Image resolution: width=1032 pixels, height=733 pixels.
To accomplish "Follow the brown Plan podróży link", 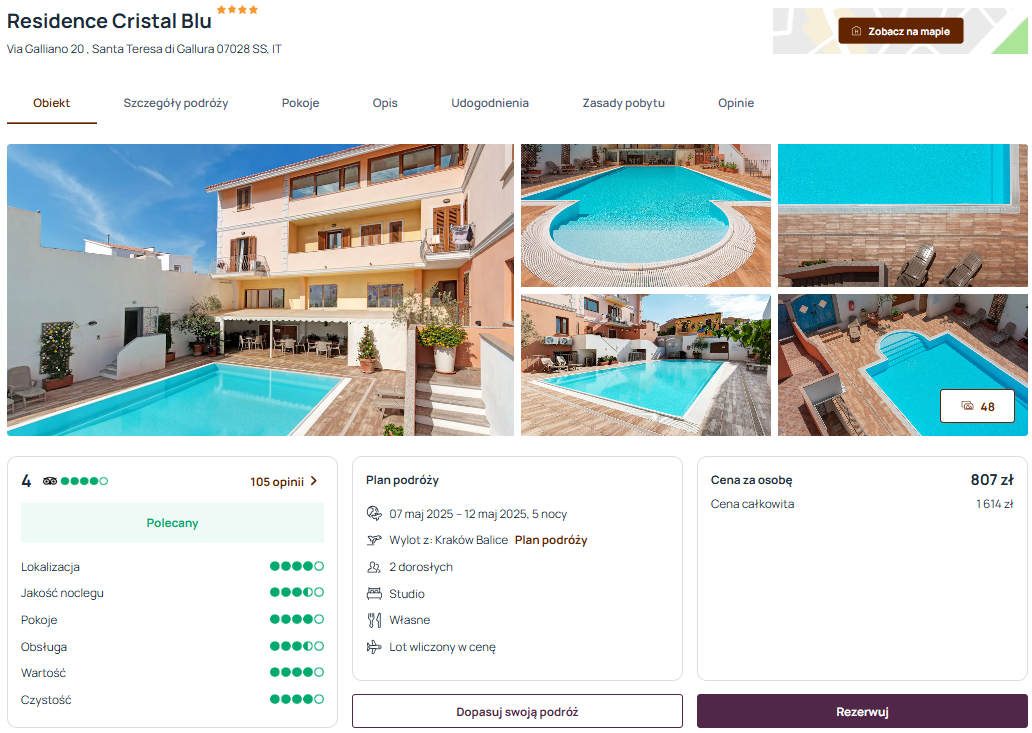I will [551, 540].
